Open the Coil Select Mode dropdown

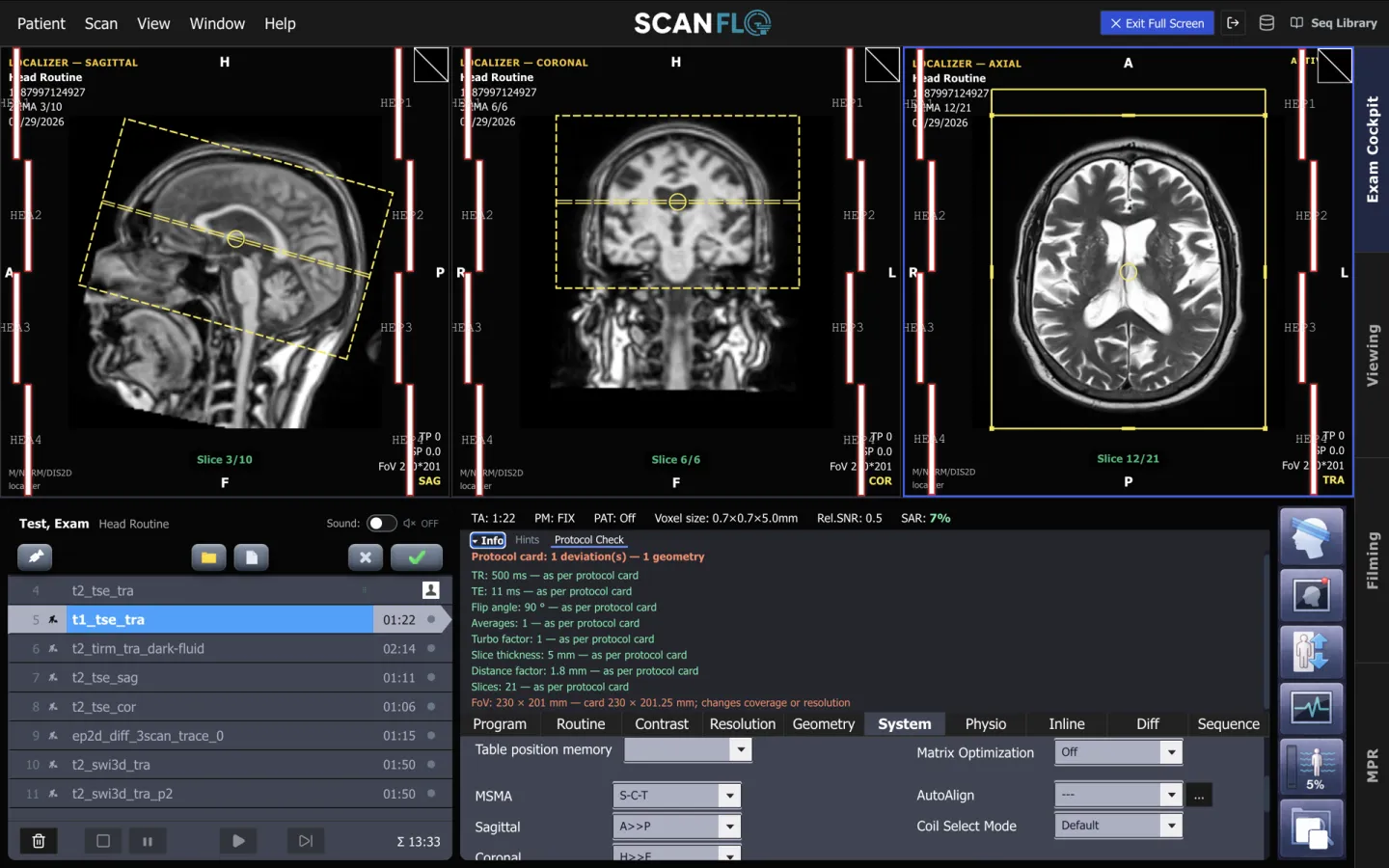1118,826
